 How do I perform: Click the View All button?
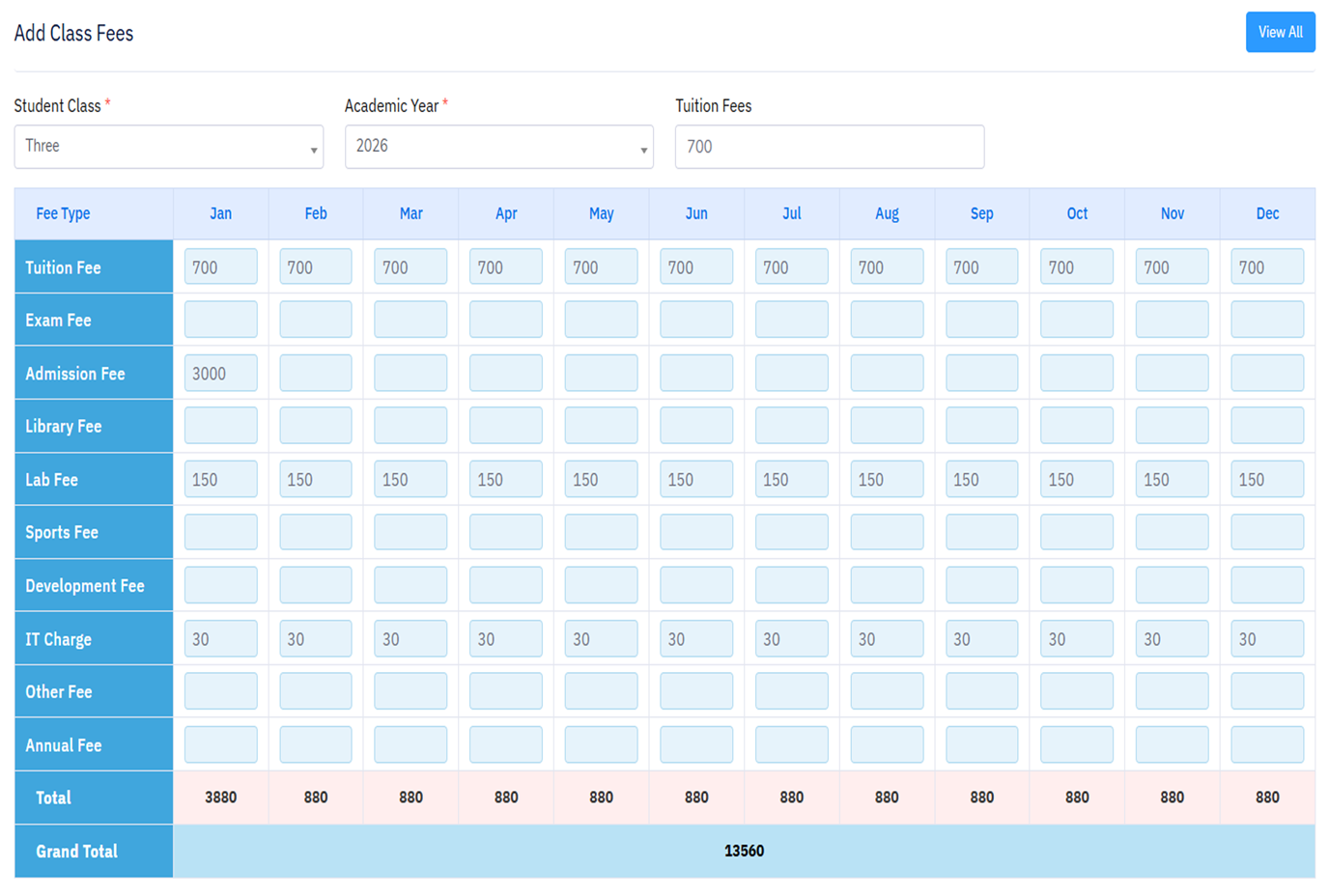pyautogui.click(x=1280, y=32)
